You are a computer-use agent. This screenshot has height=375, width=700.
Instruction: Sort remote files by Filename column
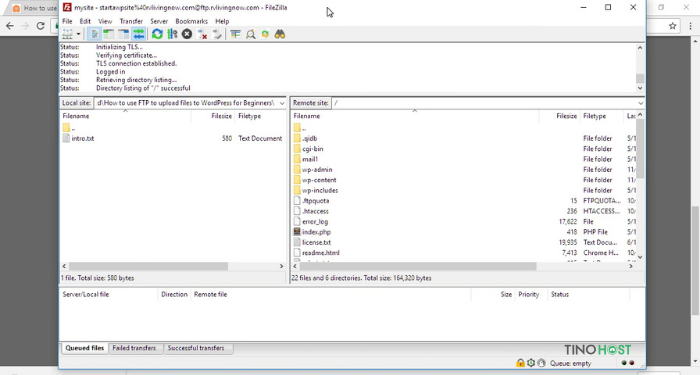pos(415,116)
